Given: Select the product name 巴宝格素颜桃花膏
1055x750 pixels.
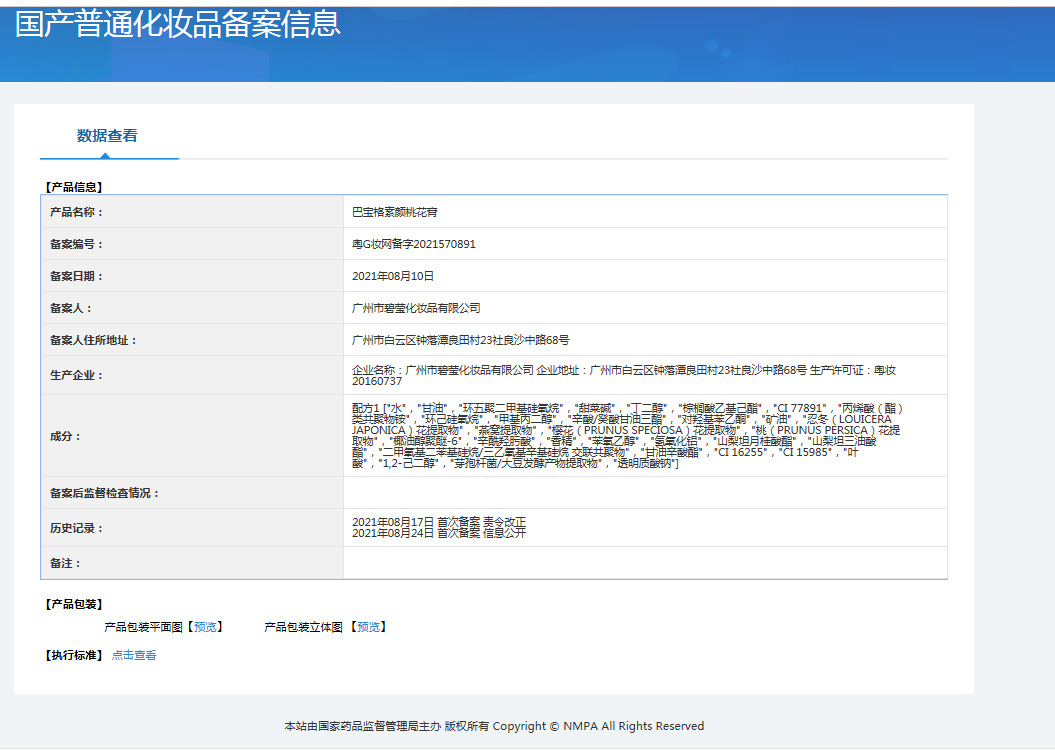Looking at the screenshot, I should [x=395, y=212].
